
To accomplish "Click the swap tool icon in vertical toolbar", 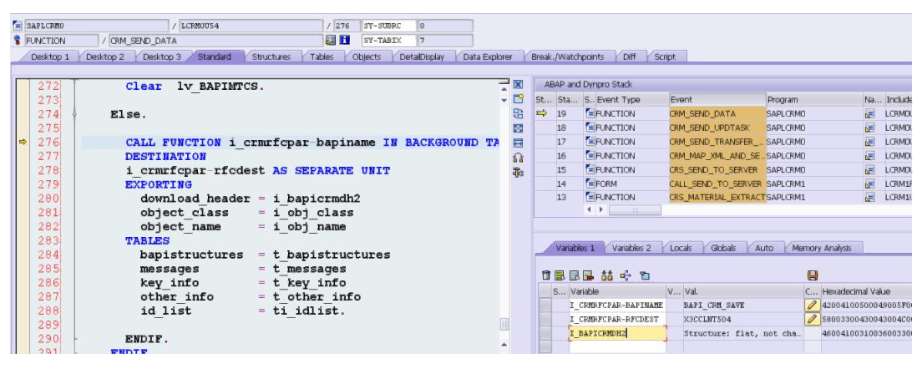I will pos(518,113).
